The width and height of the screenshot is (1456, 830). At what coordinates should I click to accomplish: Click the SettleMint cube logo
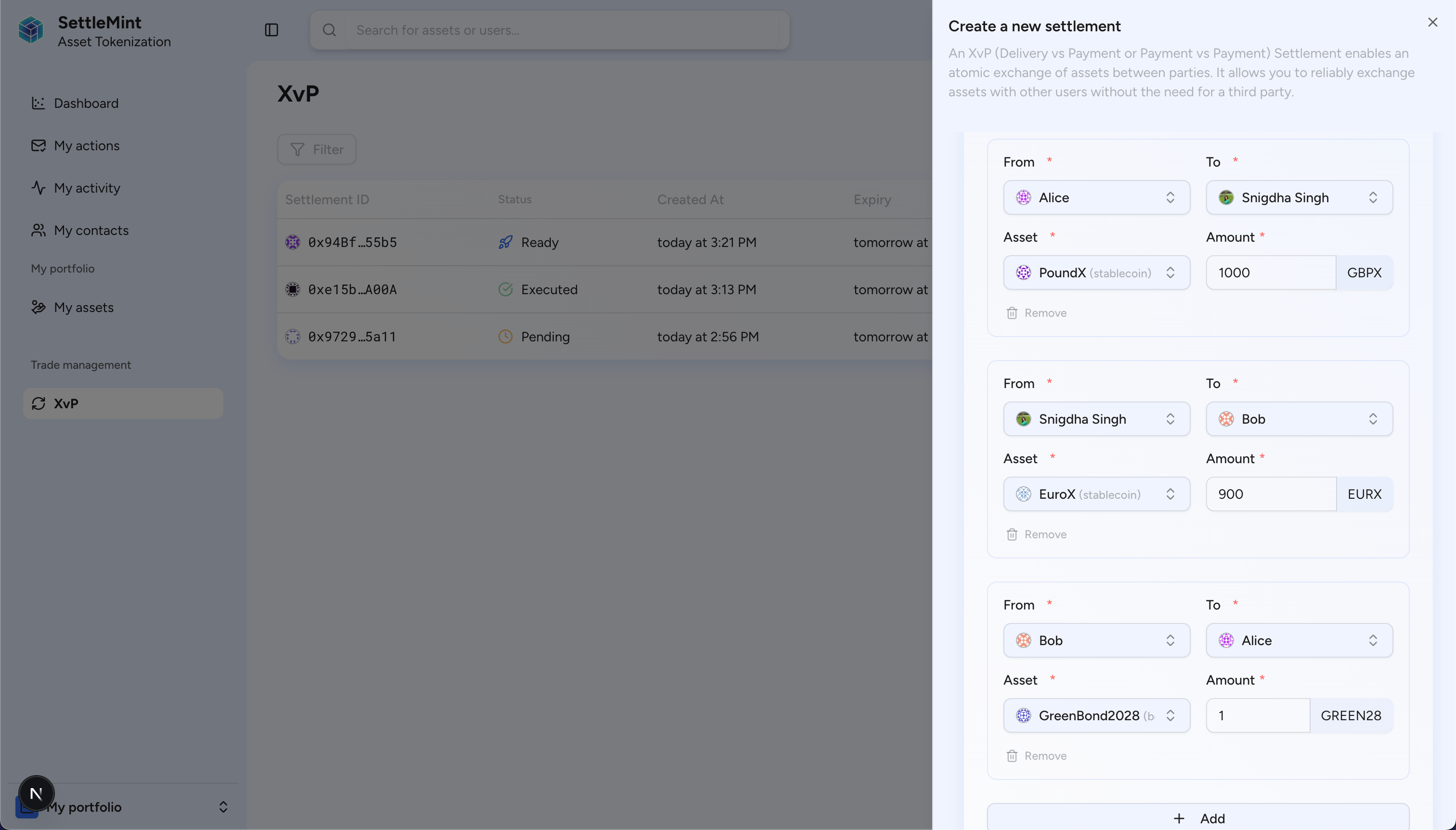(x=31, y=30)
